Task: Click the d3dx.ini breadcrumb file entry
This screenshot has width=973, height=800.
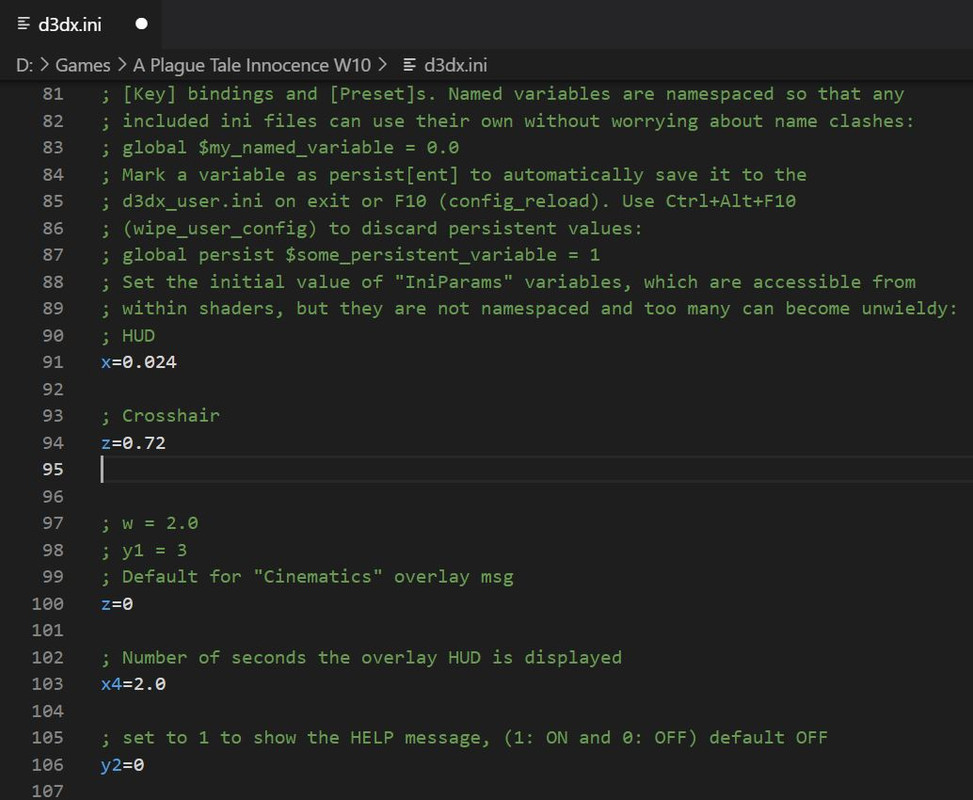Action: [455, 65]
